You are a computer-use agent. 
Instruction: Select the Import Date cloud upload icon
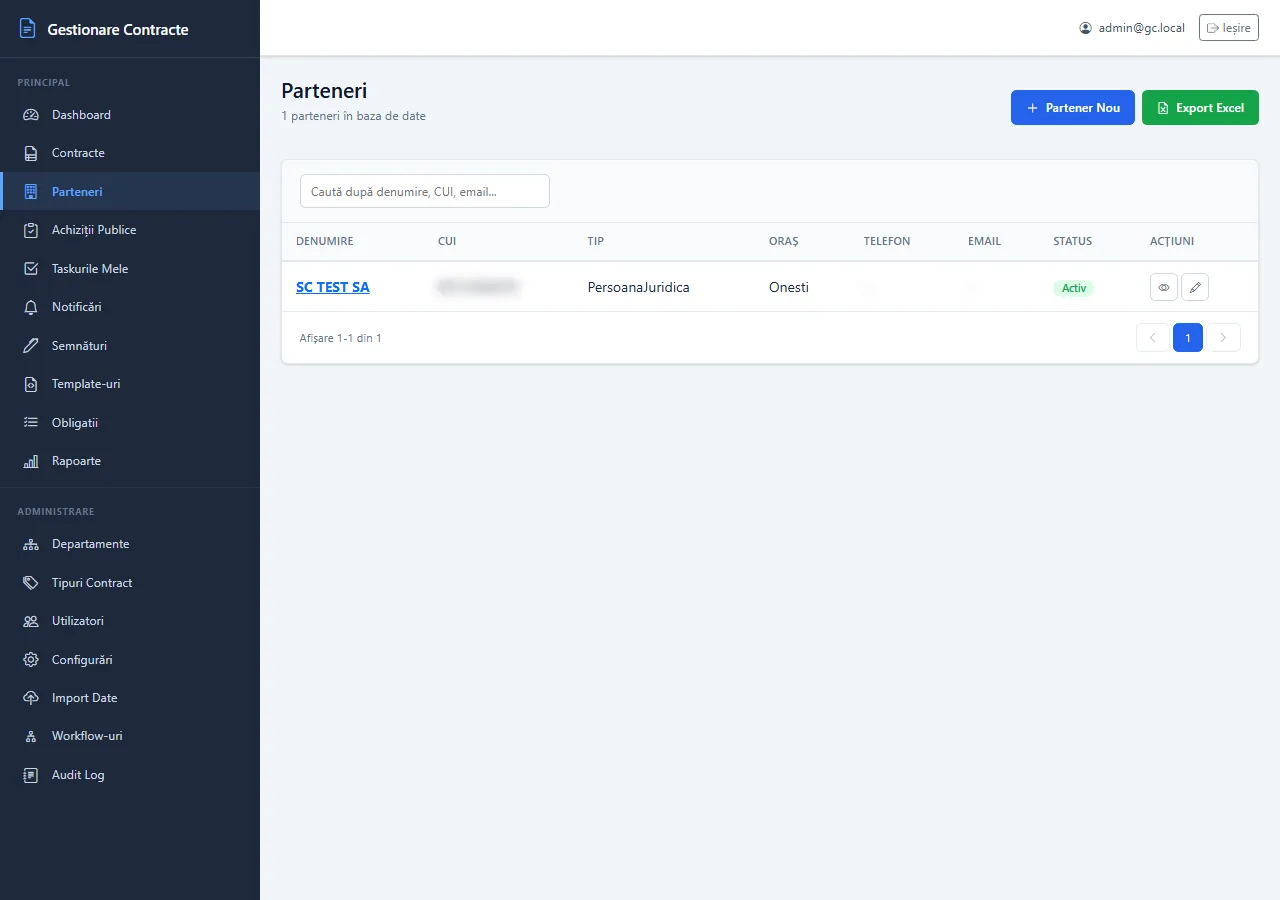(x=31, y=698)
